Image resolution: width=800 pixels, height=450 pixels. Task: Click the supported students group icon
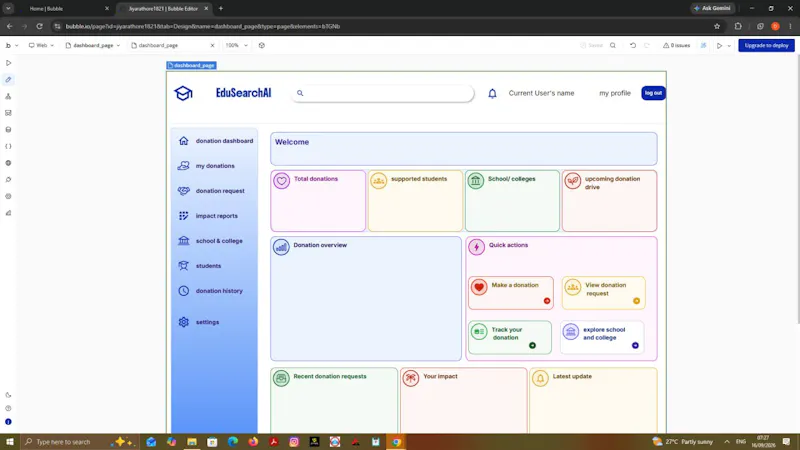click(x=379, y=181)
